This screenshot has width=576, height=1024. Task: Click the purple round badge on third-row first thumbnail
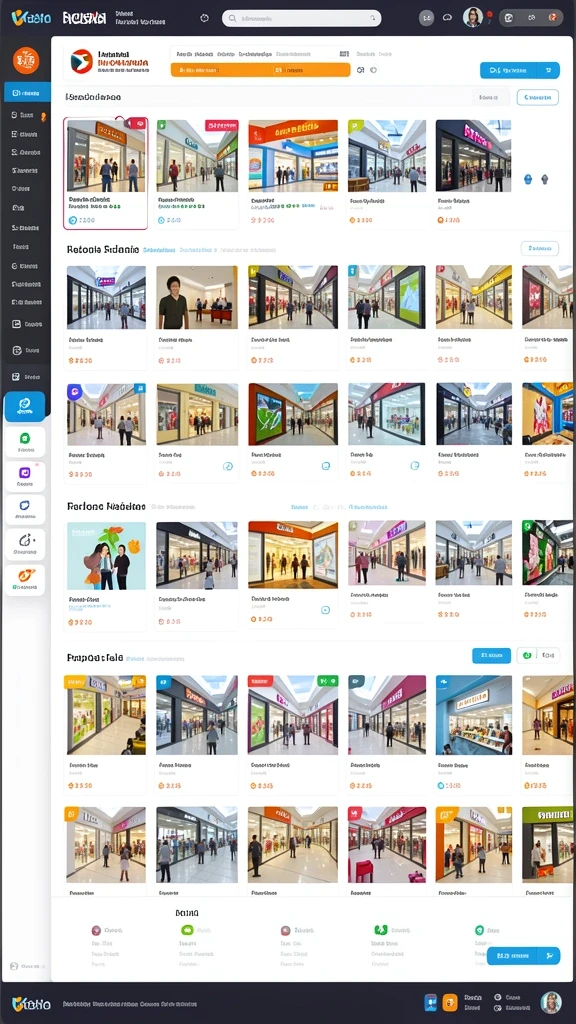(x=73, y=391)
